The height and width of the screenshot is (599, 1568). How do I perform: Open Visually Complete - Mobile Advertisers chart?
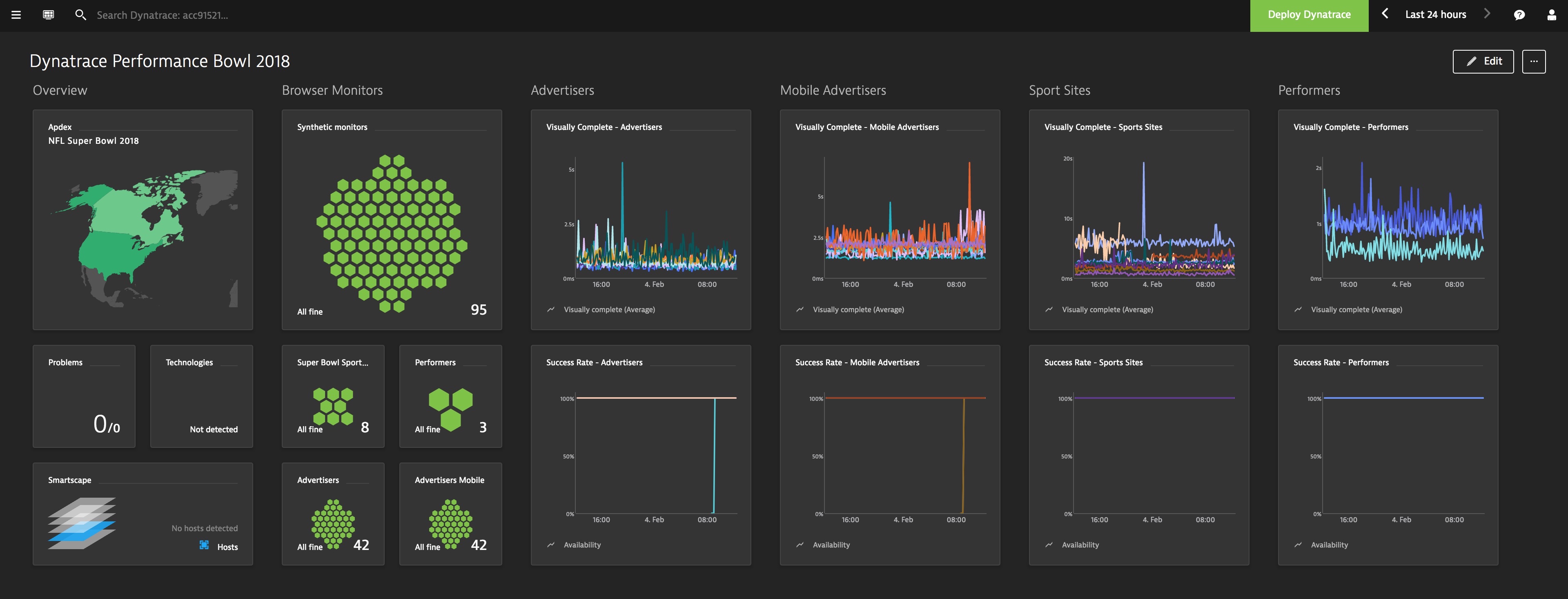tap(890, 219)
